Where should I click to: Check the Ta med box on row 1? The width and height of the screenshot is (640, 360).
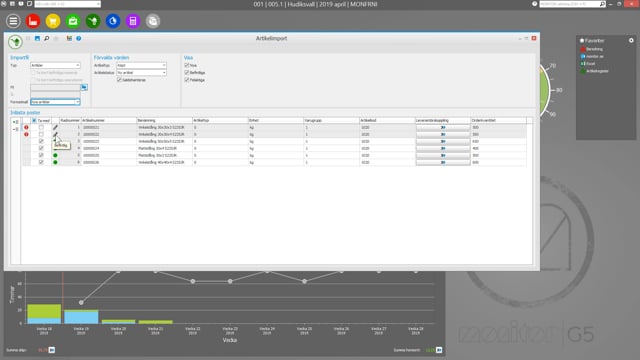pos(41,127)
